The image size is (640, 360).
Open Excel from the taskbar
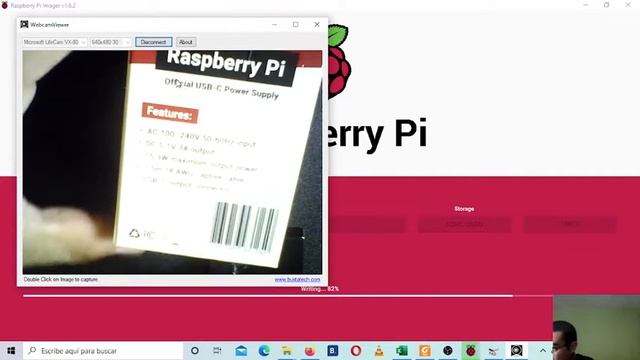click(402, 351)
